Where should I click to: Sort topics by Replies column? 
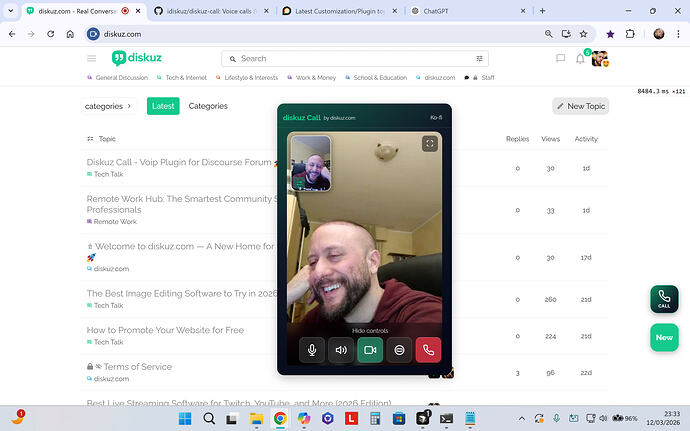[517, 139]
